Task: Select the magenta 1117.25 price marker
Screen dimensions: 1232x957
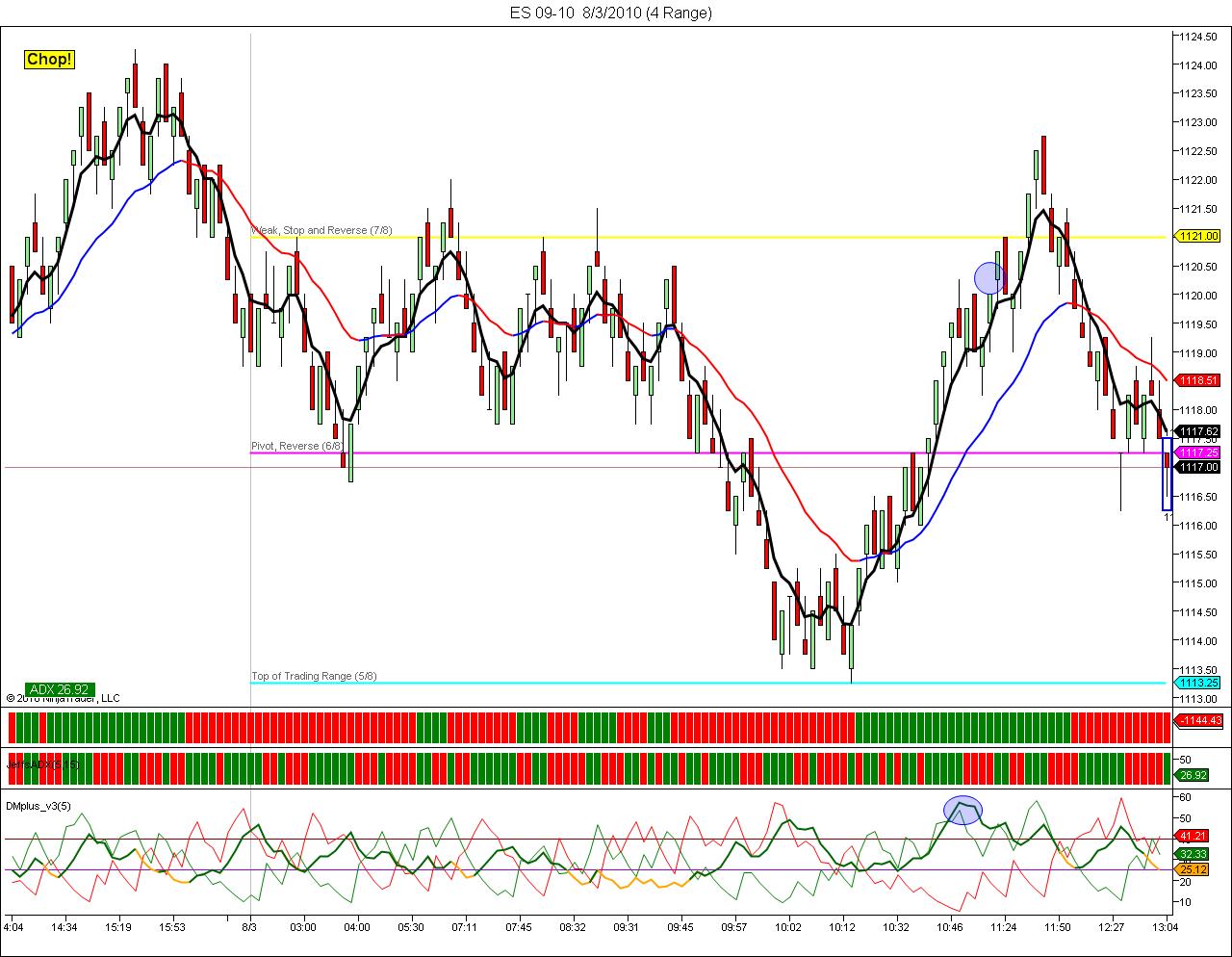Action: pyautogui.click(x=1198, y=453)
